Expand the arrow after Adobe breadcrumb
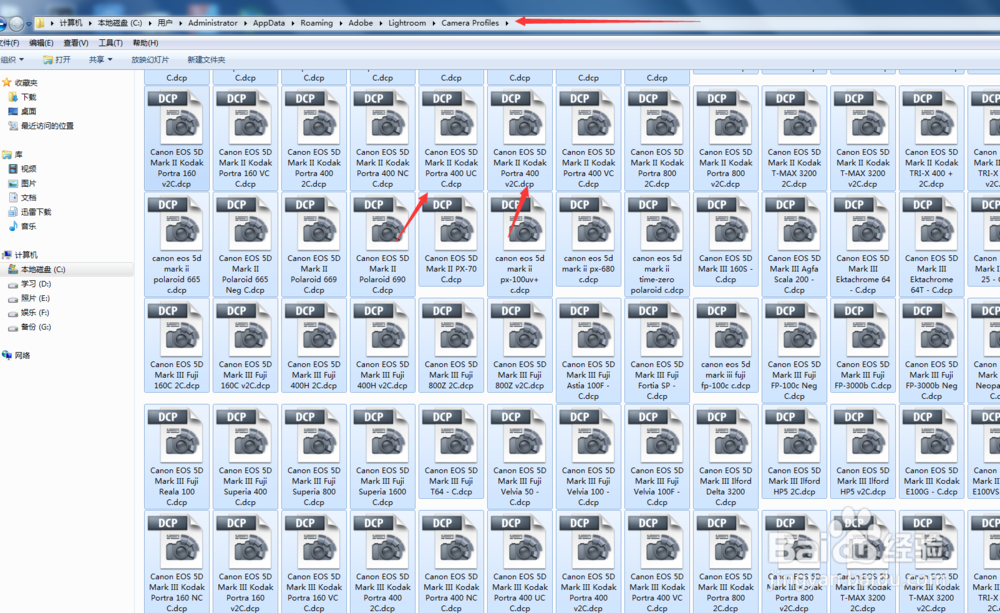The width and height of the screenshot is (1000, 613). click(x=381, y=23)
